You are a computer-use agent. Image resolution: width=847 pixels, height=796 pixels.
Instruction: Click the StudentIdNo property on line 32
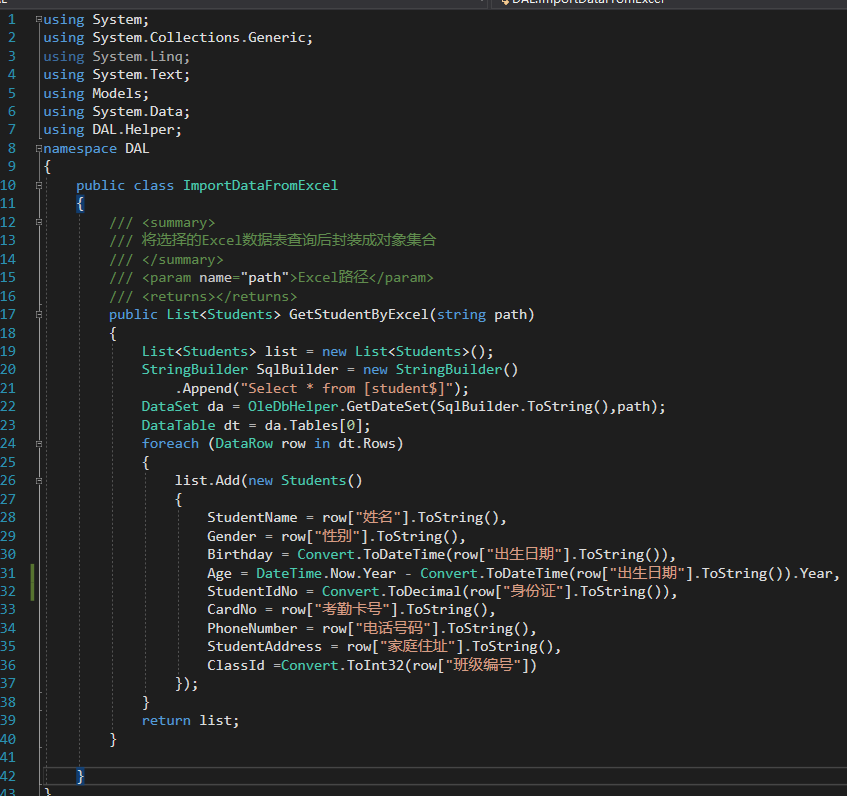point(252,591)
